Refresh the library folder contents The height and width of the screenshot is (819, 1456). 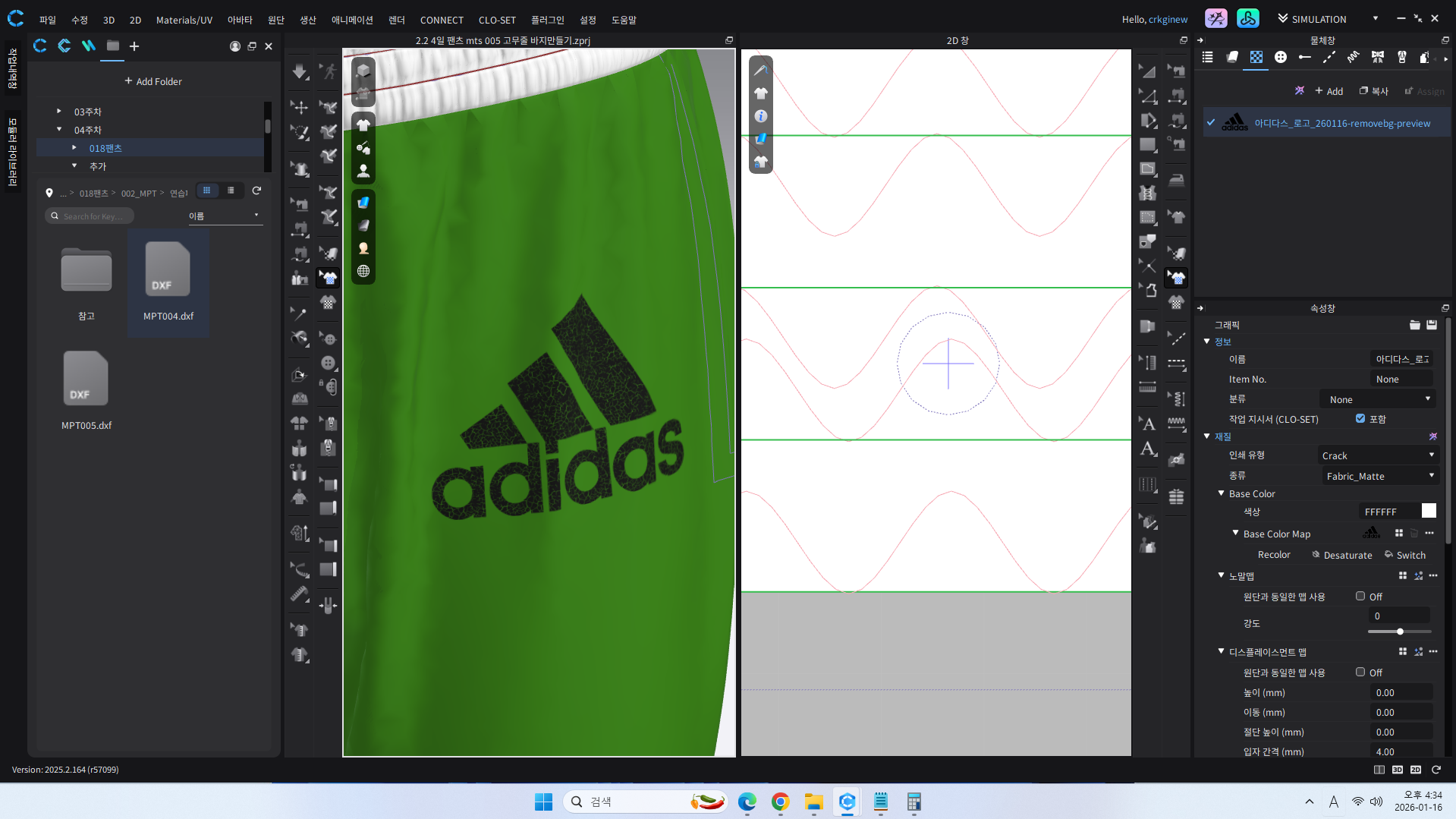pos(256,191)
